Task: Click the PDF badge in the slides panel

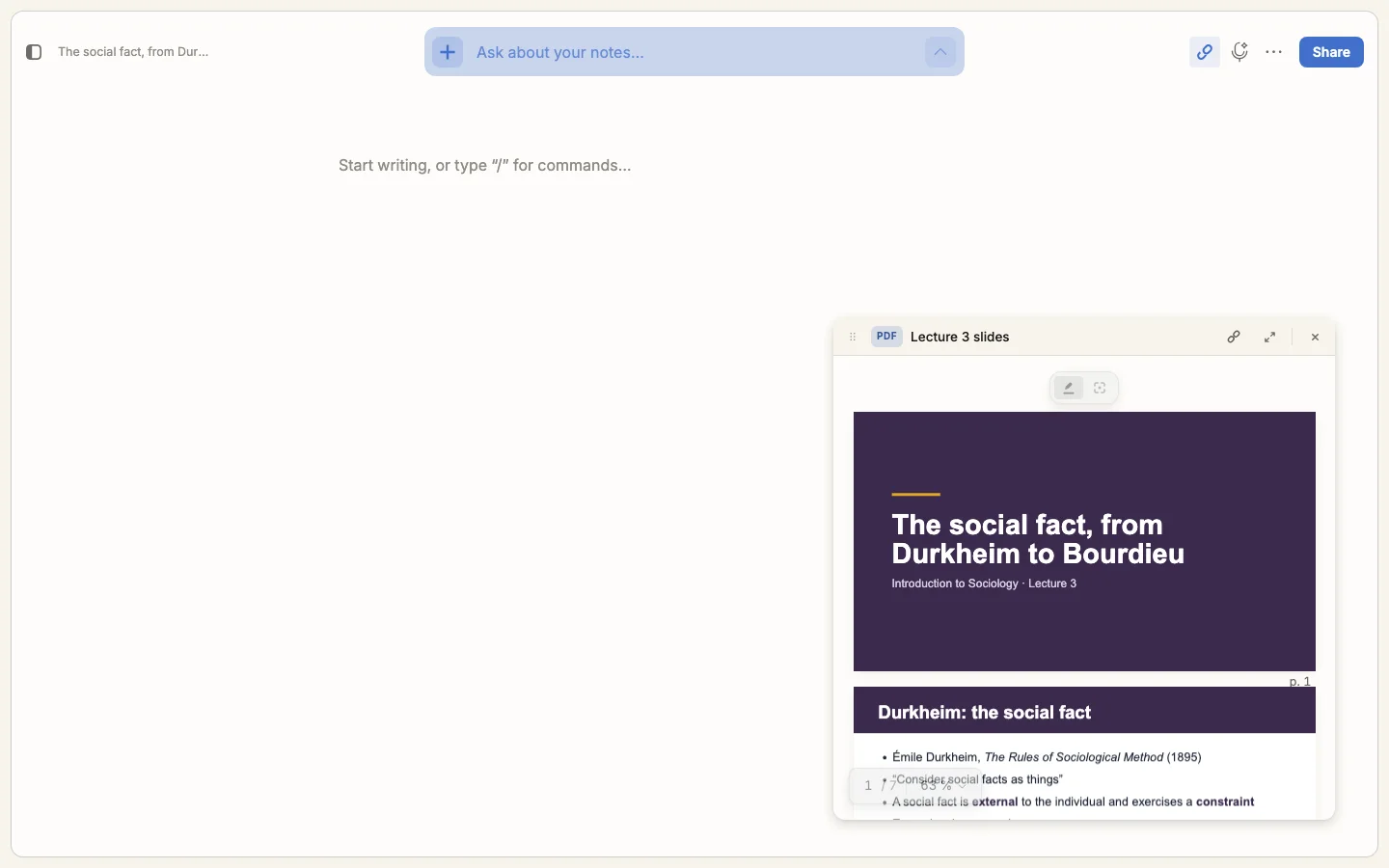Action: (x=886, y=337)
